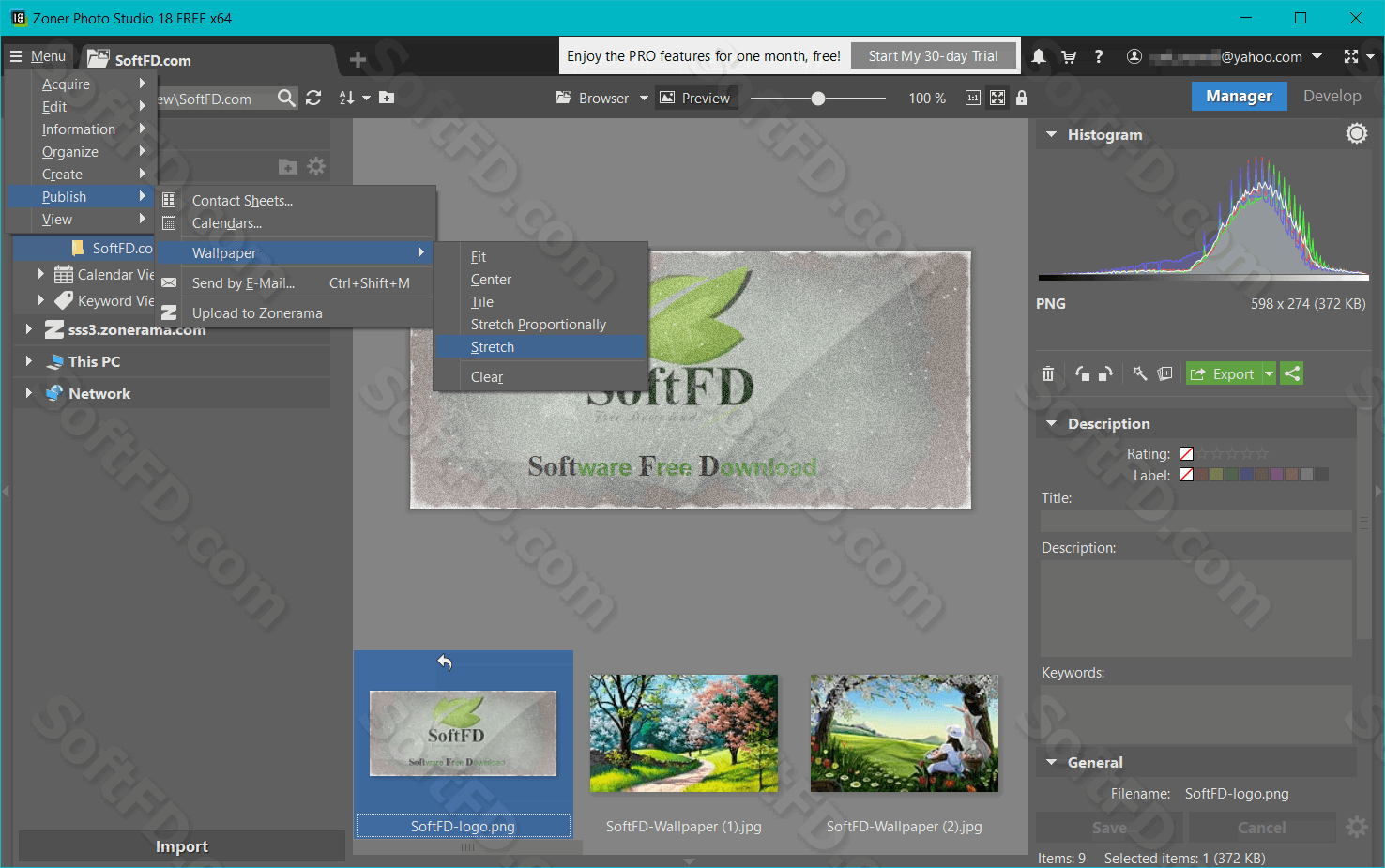
Task: Select Send by E-Mail menu entry
Action: click(296, 282)
